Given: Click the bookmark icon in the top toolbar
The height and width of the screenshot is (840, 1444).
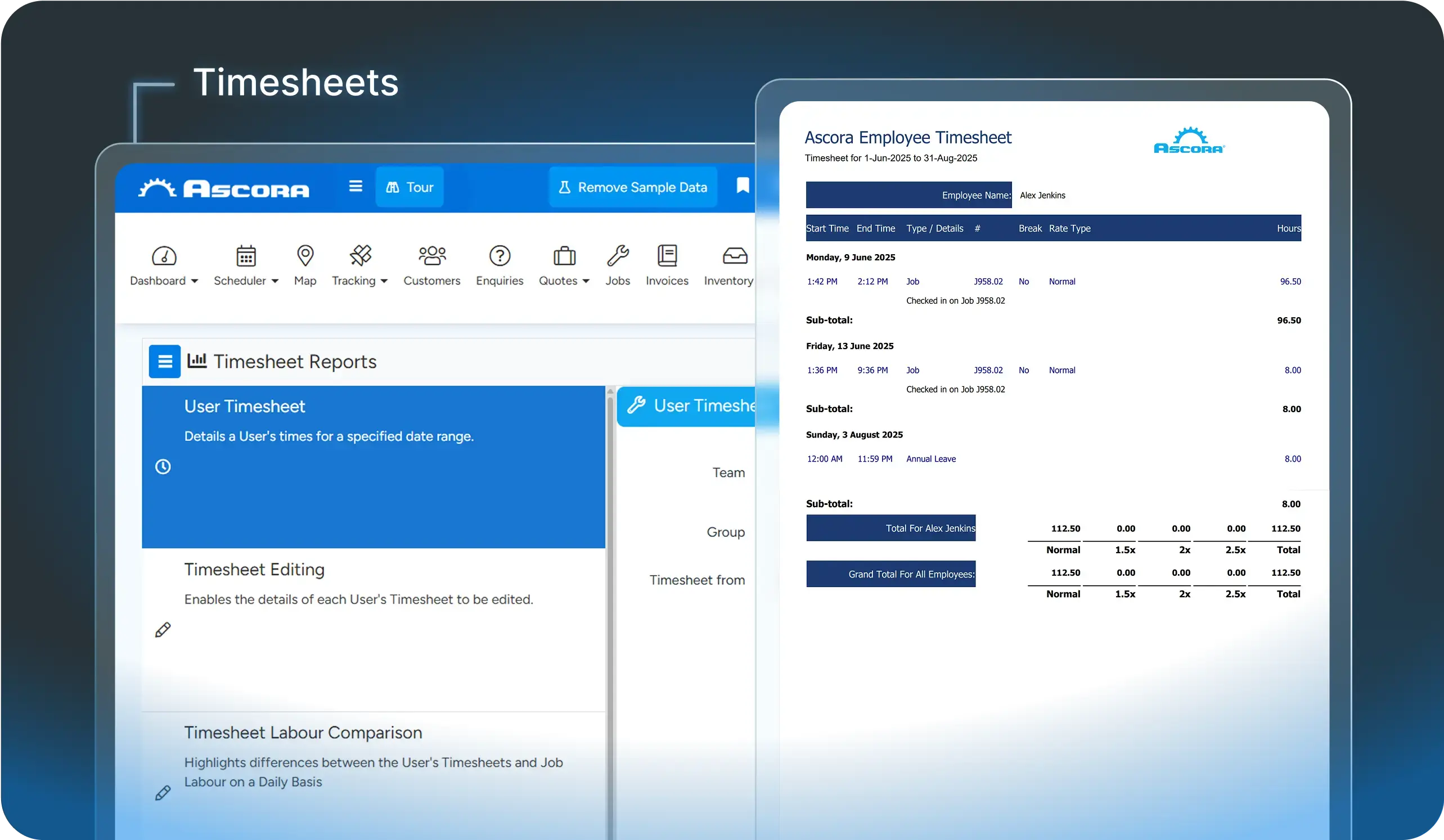Looking at the screenshot, I should (x=742, y=185).
